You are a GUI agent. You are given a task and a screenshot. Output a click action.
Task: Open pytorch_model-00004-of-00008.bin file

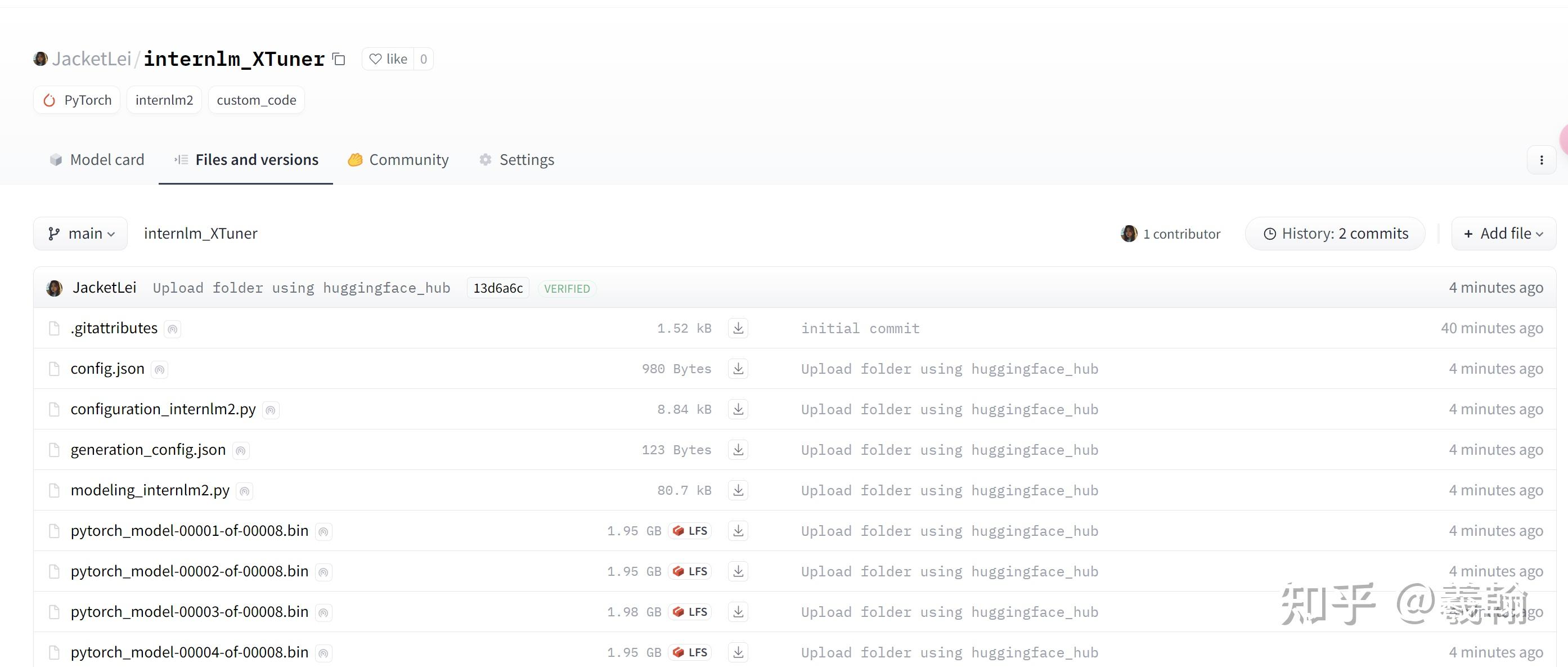click(x=189, y=652)
